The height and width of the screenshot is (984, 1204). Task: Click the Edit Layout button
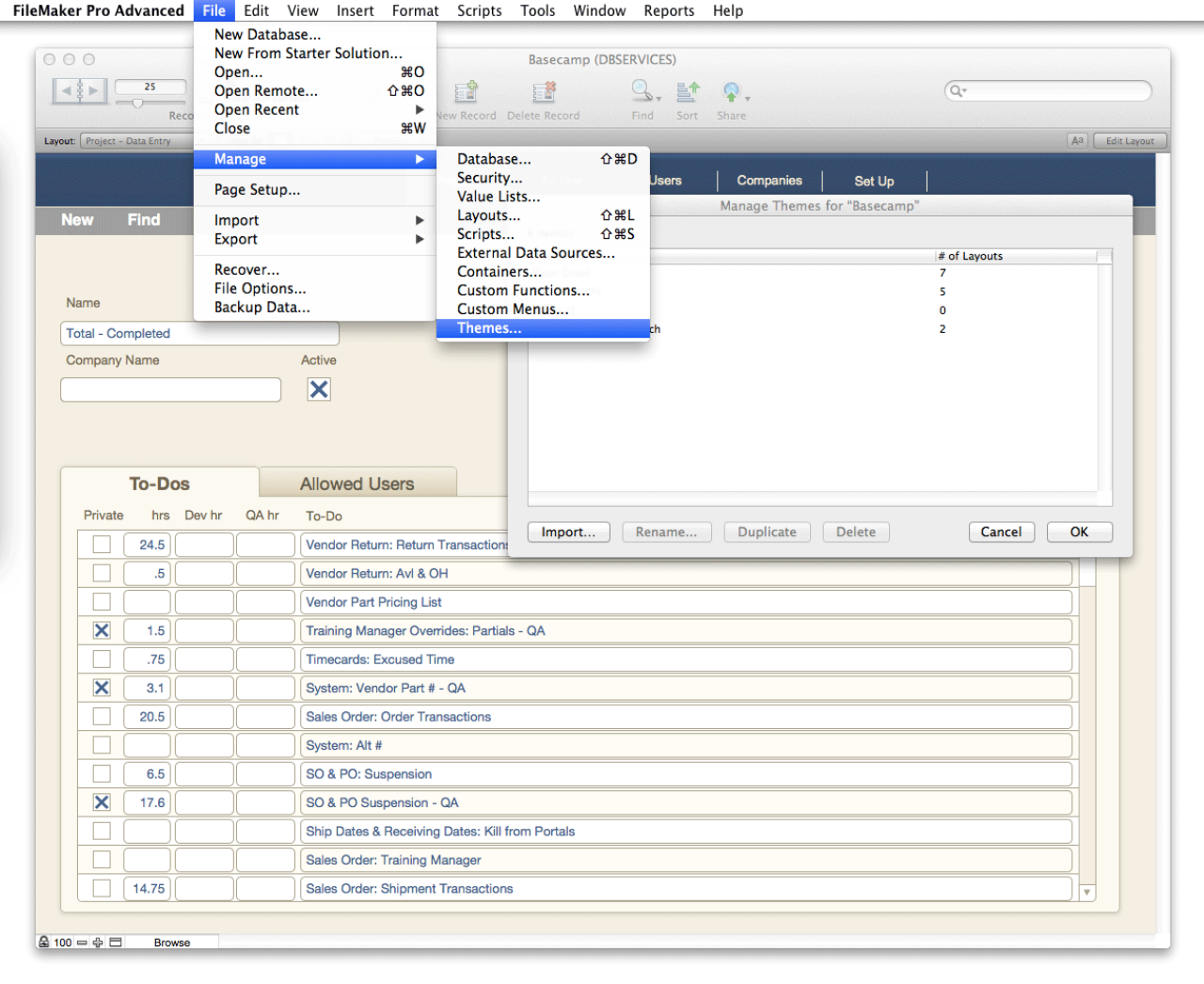(1130, 141)
